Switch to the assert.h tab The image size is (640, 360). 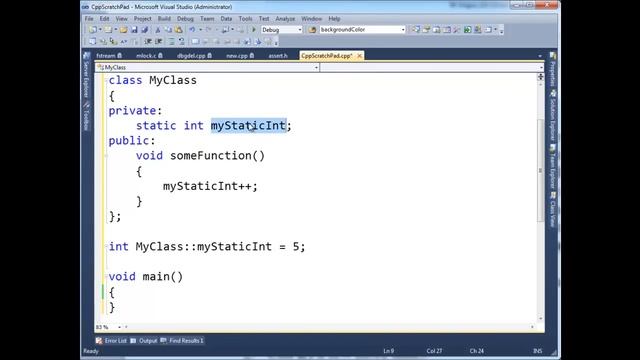click(x=278, y=56)
